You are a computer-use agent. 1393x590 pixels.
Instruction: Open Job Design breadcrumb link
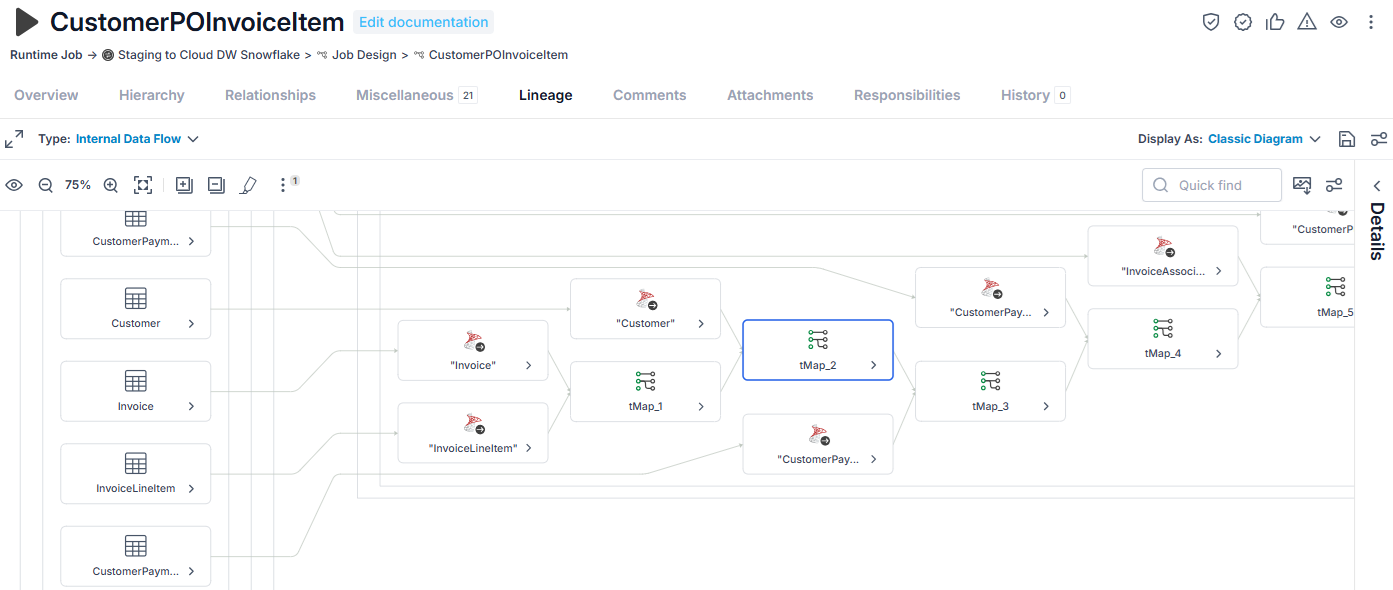click(364, 55)
